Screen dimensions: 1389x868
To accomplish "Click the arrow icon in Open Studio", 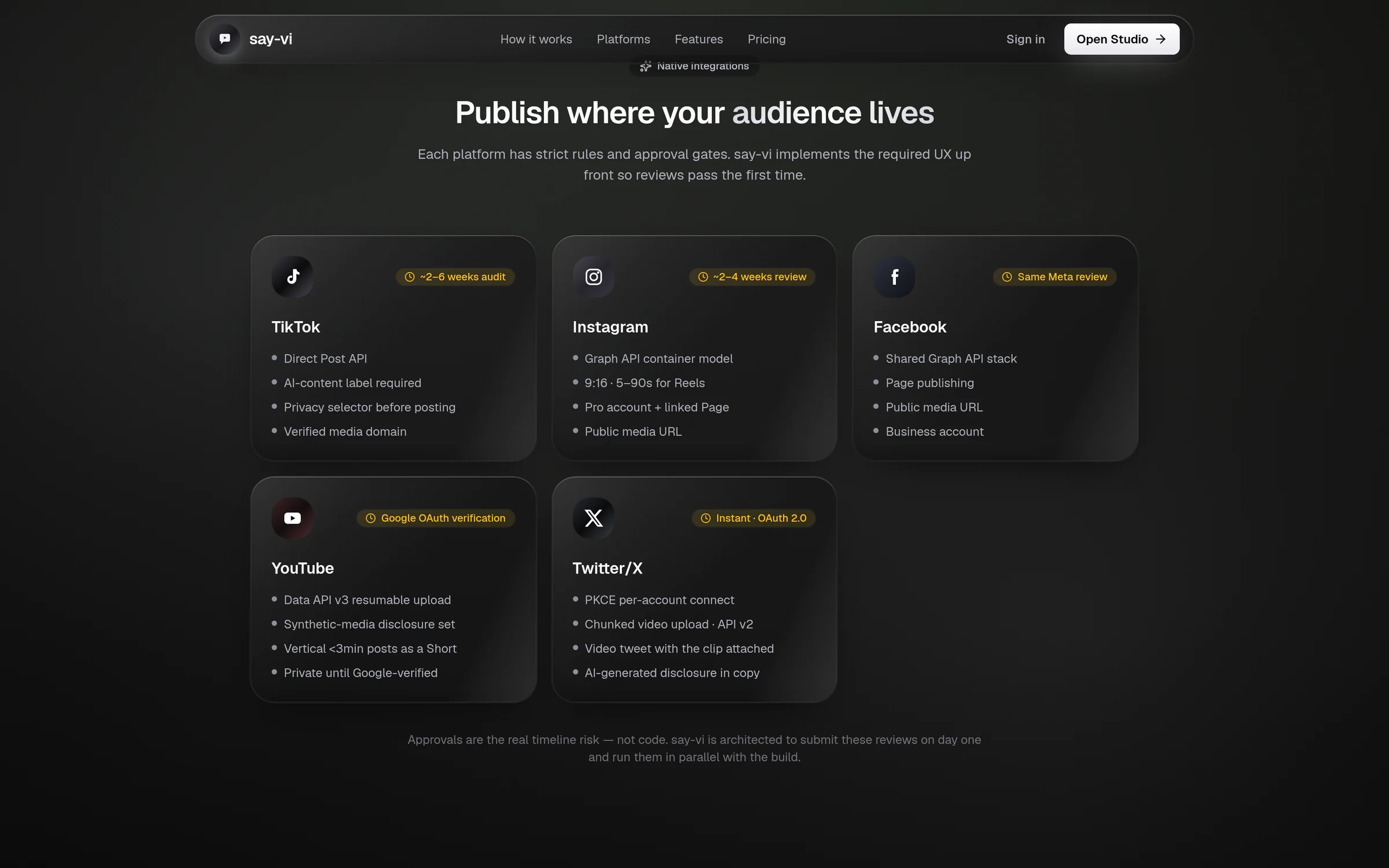I will pos(1161,39).
